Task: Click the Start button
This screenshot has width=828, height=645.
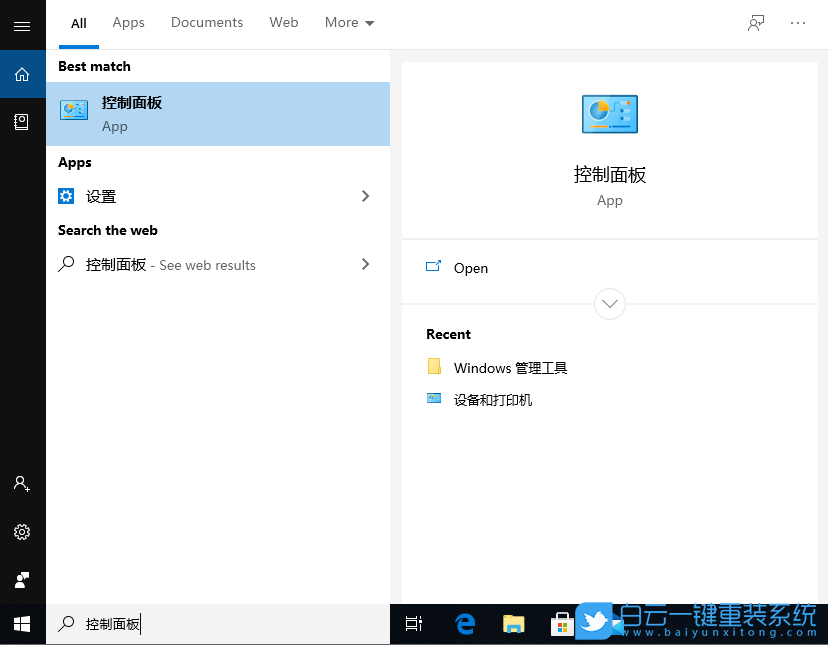Action: pos(22,623)
